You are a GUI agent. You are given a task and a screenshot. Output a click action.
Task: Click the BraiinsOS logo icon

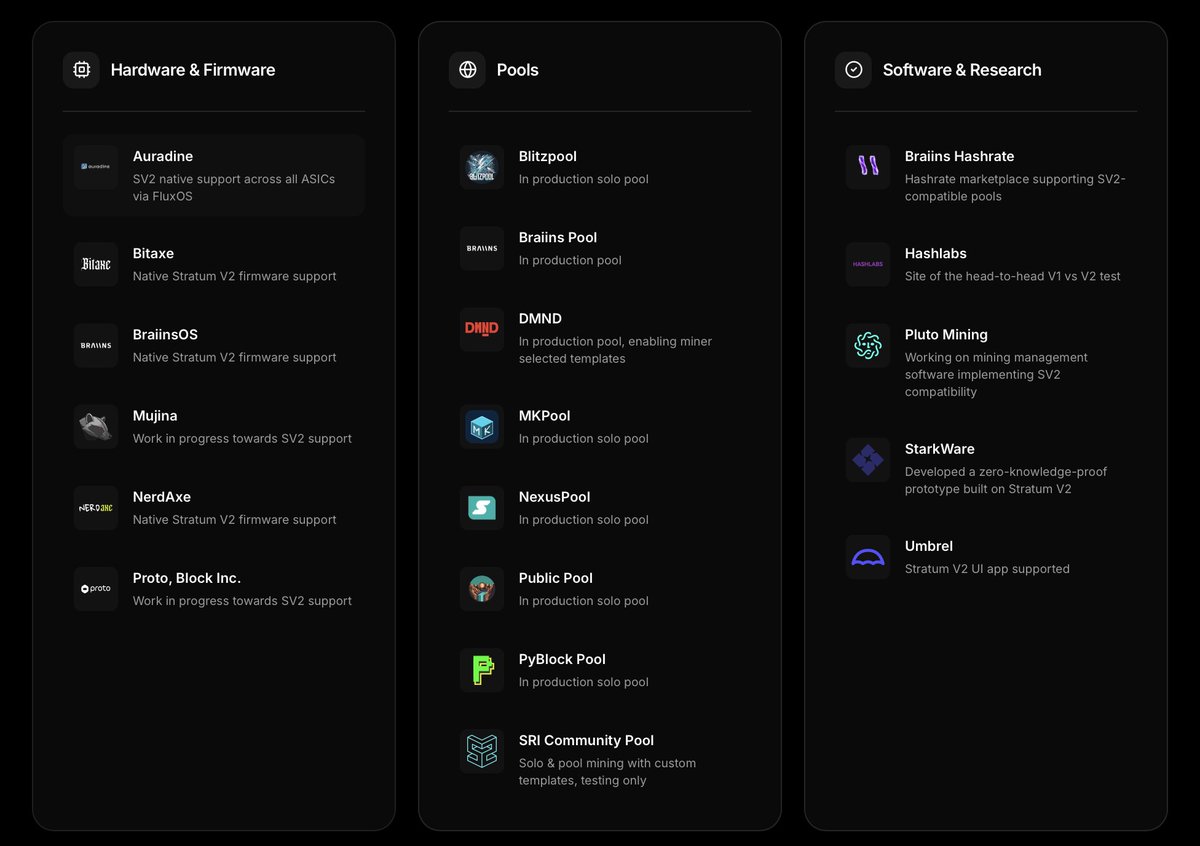96,345
